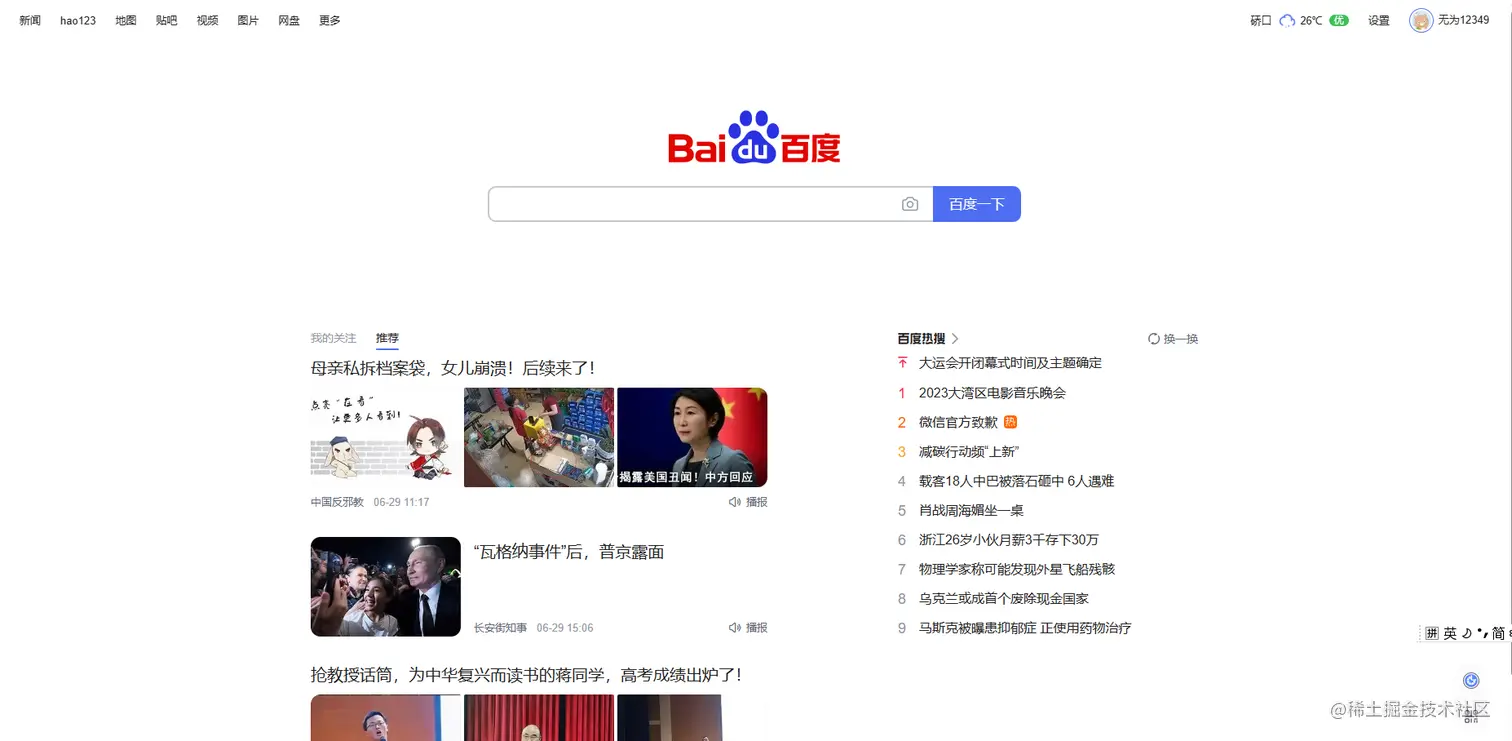This screenshot has width=1512, height=741.
Task: Expand 百度热搜 with the chevron arrow
Action: pos(955,339)
